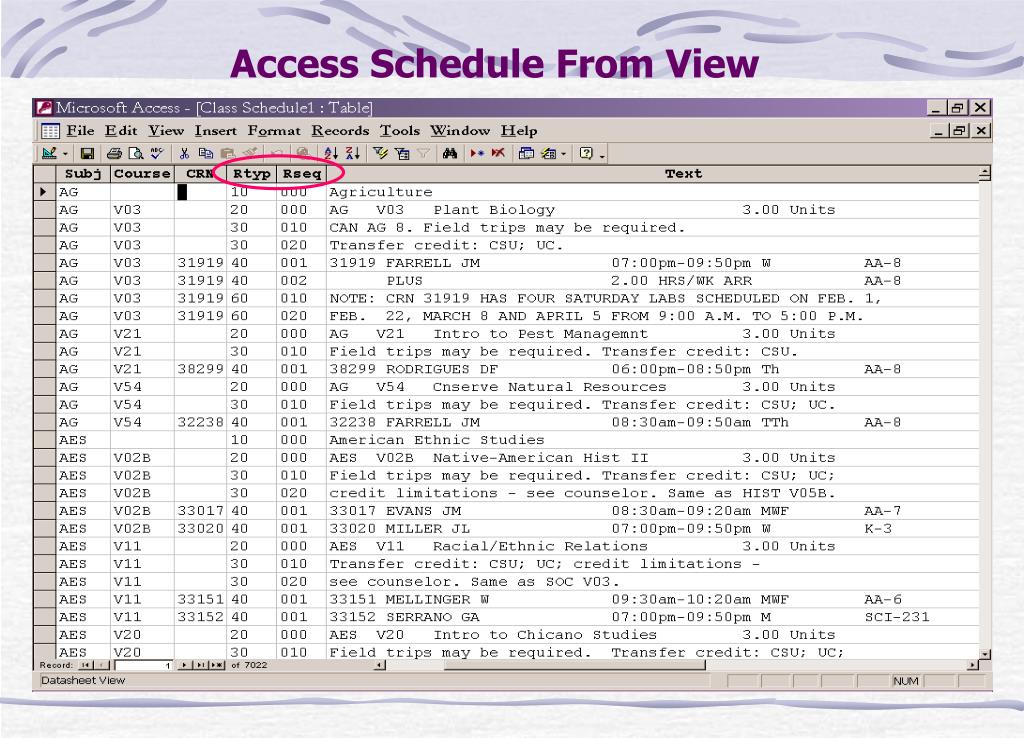Open the Edit menu
The height and width of the screenshot is (738, 1024).
pos(121,131)
